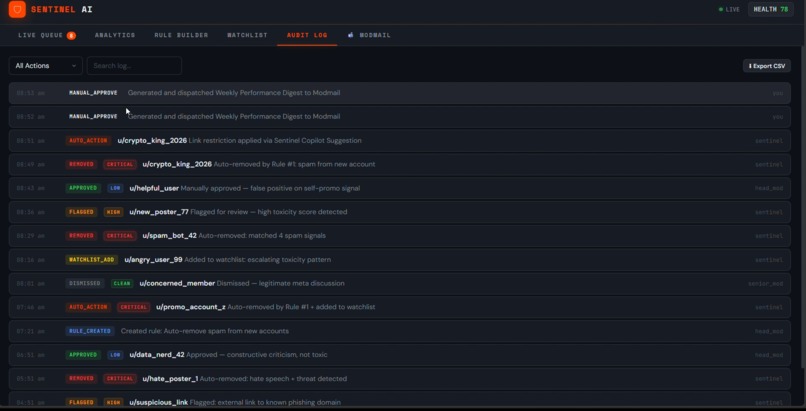Click AUTO_ACTION badge in u/promo_account_z row
The image size is (806, 411).
[88, 307]
